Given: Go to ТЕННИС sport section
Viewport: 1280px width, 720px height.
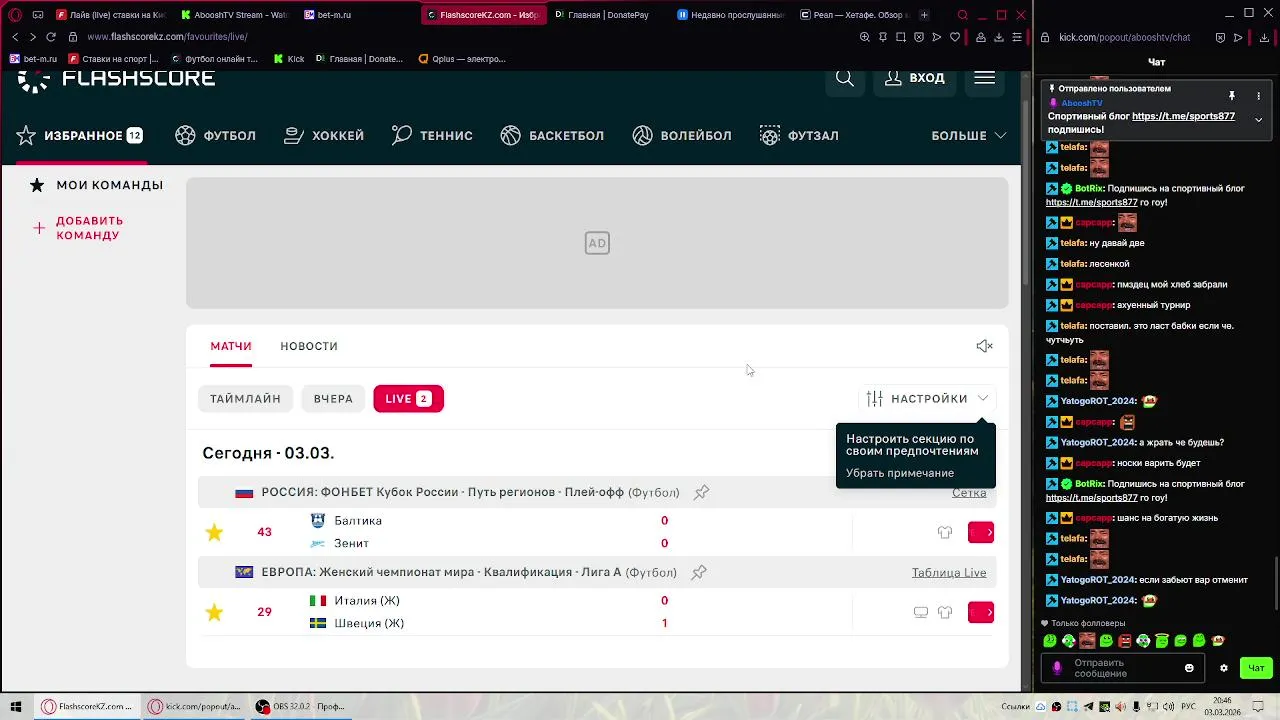Looking at the screenshot, I should 432,135.
